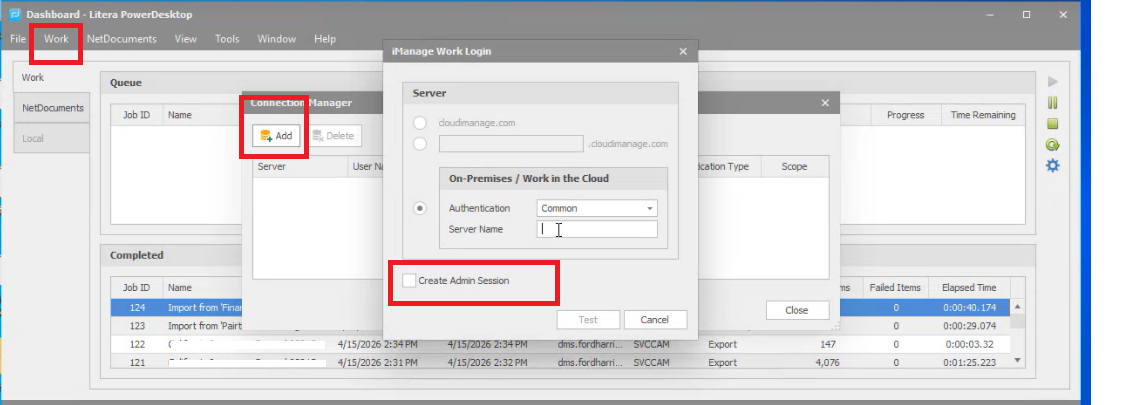This screenshot has width=1147, height=405.
Task: Open the Window menu
Action: tap(277, 39)
